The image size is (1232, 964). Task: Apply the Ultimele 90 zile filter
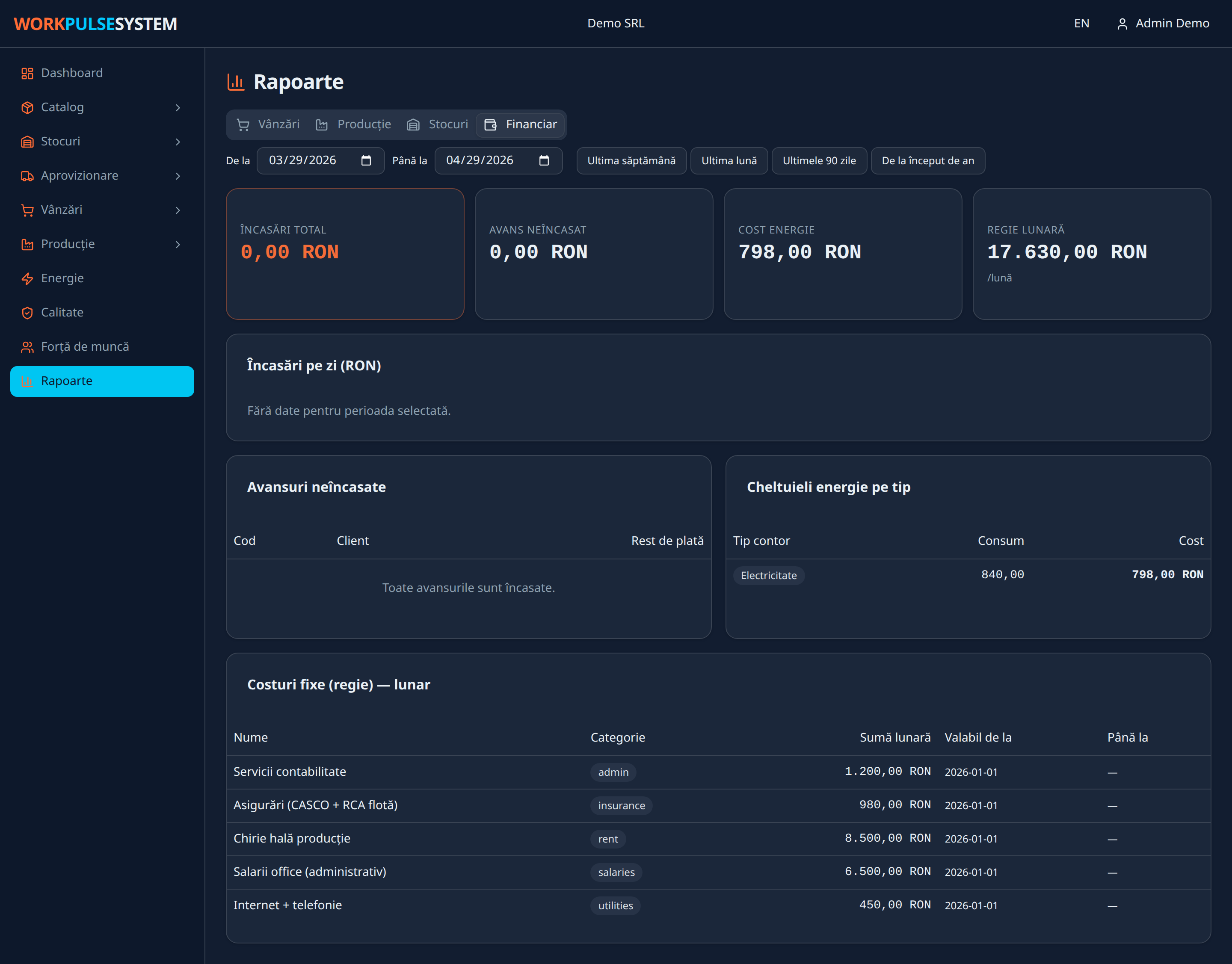[819, 161]
